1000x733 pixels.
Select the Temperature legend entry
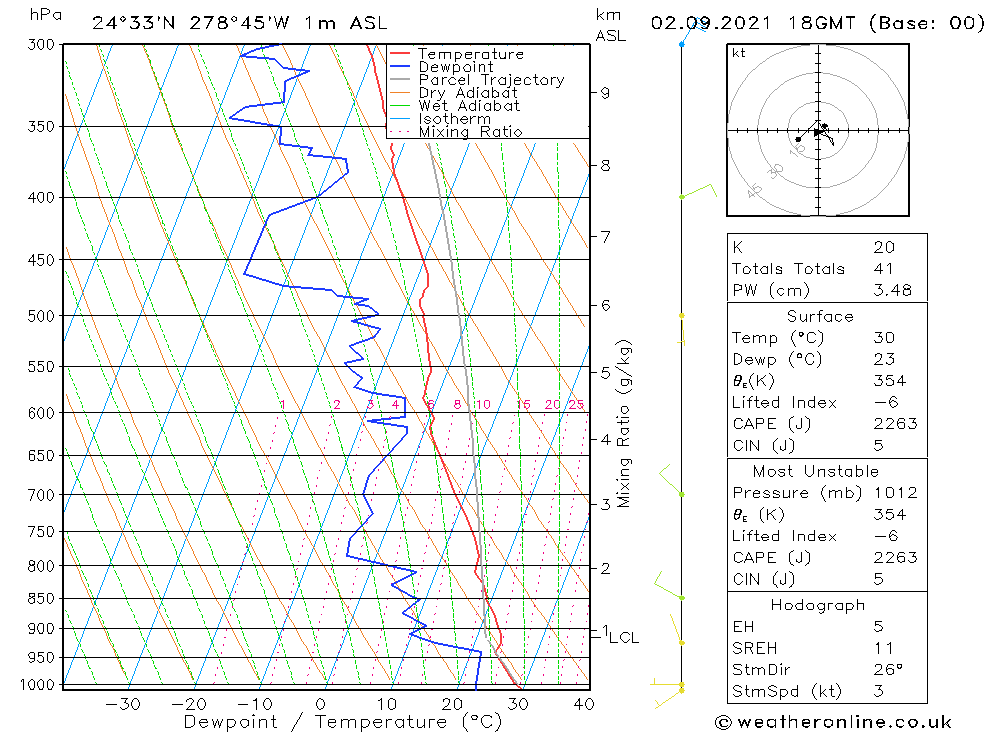pos(471,54)
